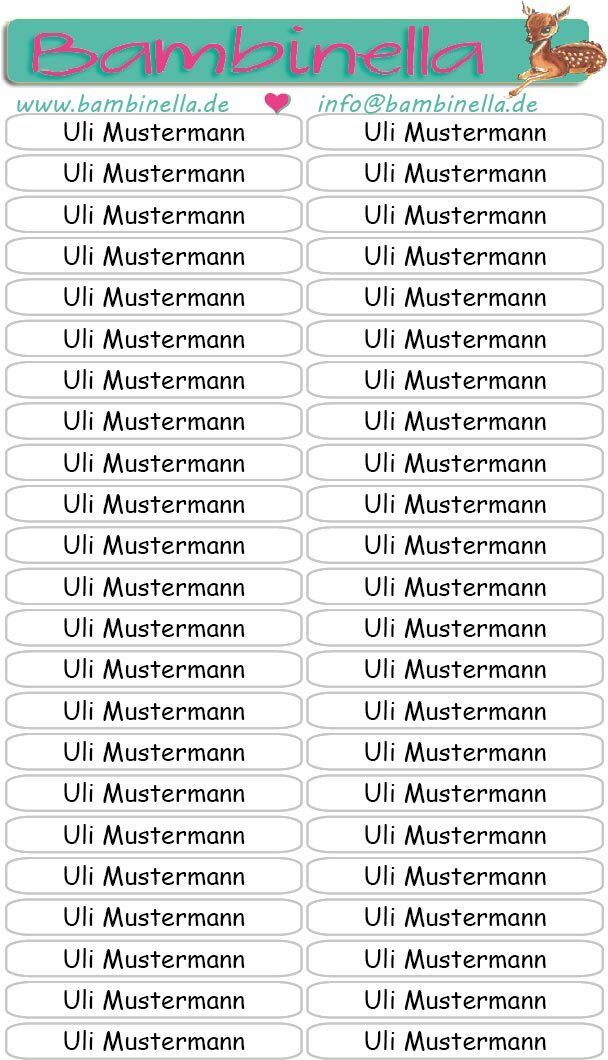Screen dimensions: 608x1060
Task: Select the top-right Uli Mustermann label
Action: (x=455, y=132)
